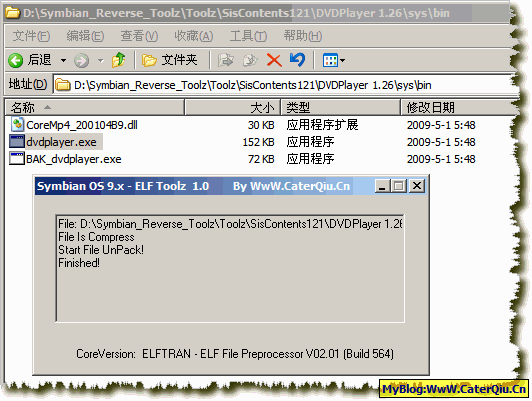Click the Forward arrow icon
The height and width of the screenshot is (401, 532).
pyautogui.click(x=81, y=61)
